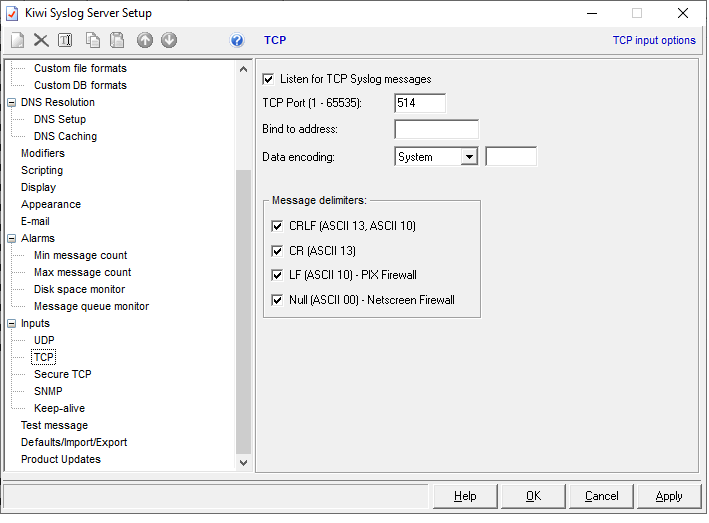Image resolution: width=709 pixels, height=523 pixels.
Task: Open the Appearance settings
Action: click(51, 204)
